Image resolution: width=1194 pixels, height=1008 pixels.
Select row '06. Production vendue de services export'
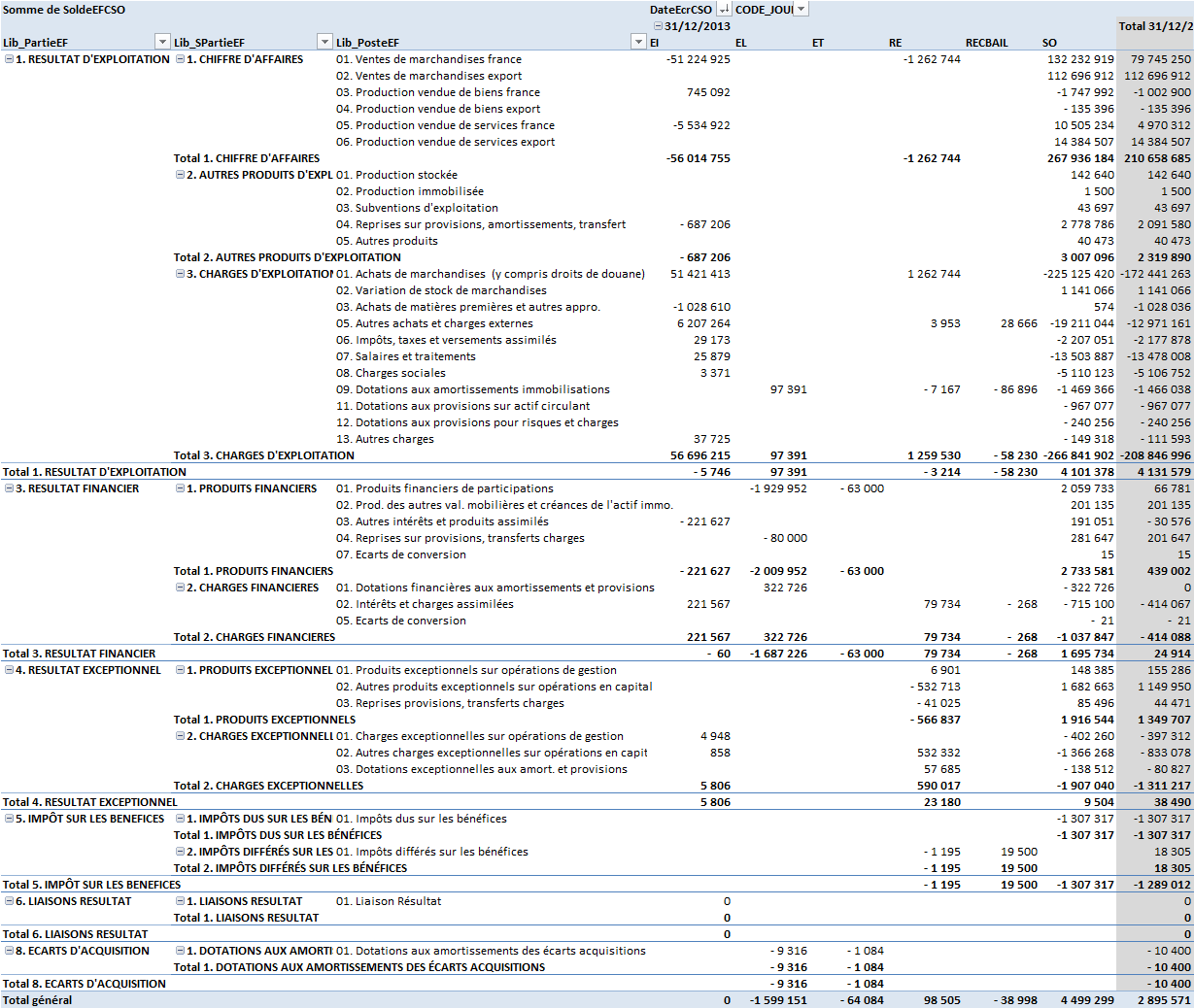(x=446, y=142)
